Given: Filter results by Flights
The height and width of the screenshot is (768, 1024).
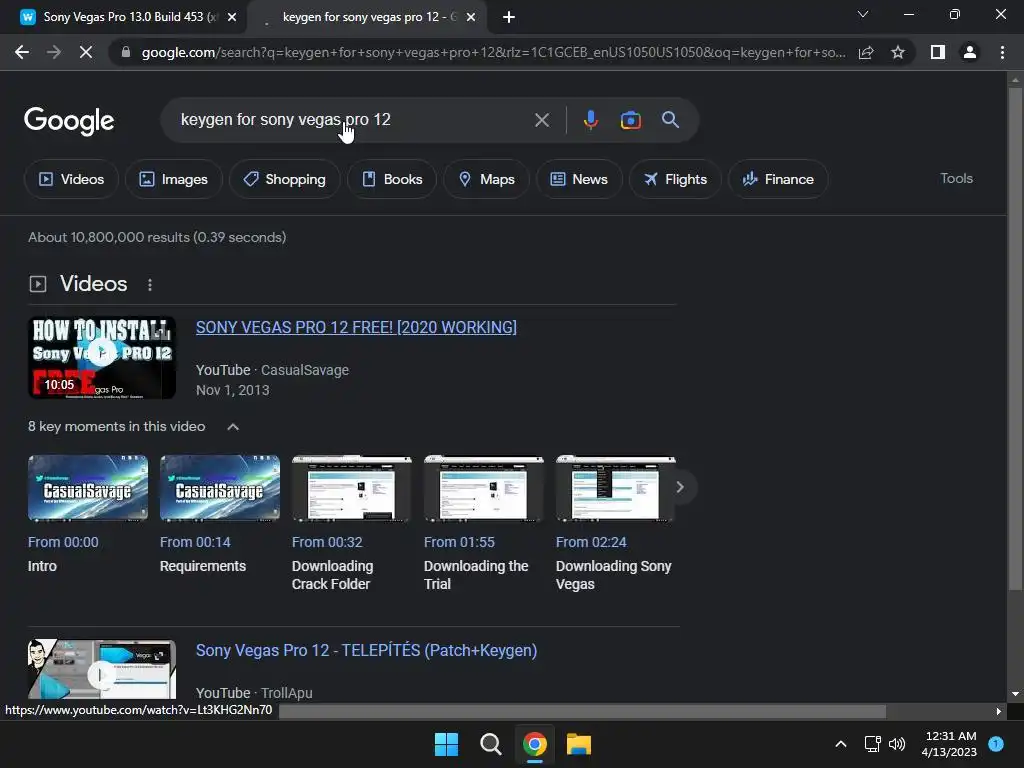Looking at the screenshot, I should (x=675, y=179).
